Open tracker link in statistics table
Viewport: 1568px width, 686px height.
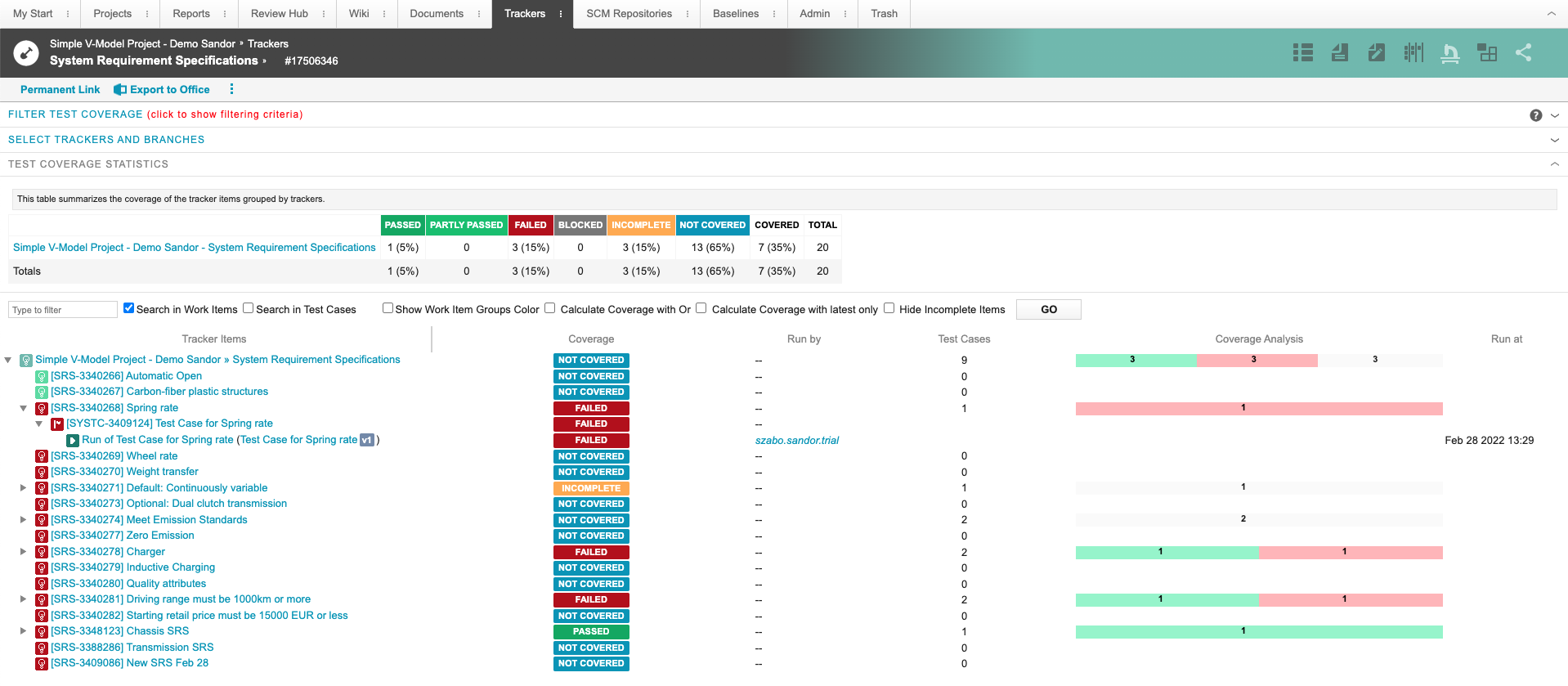click(x=195, y=248)
